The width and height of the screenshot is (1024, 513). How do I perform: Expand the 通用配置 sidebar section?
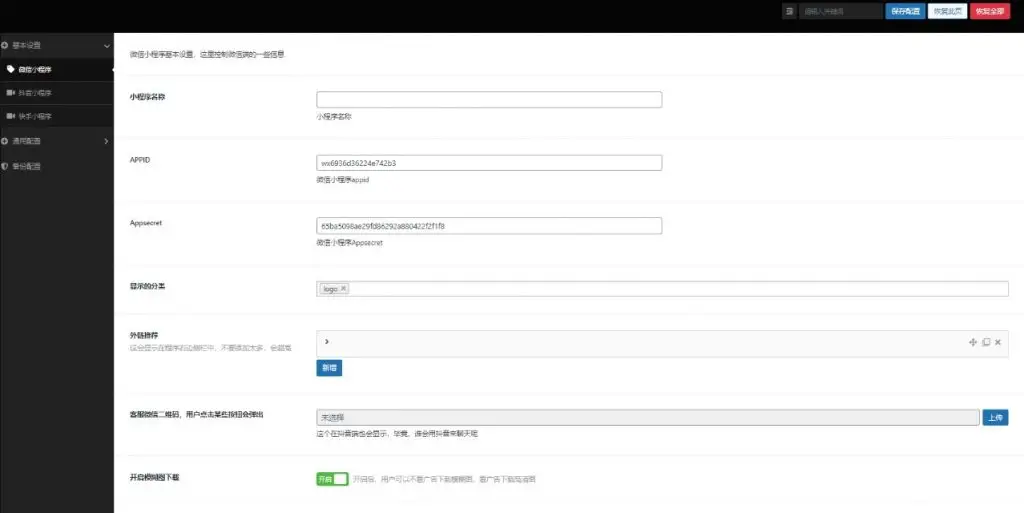coord(106,141)
